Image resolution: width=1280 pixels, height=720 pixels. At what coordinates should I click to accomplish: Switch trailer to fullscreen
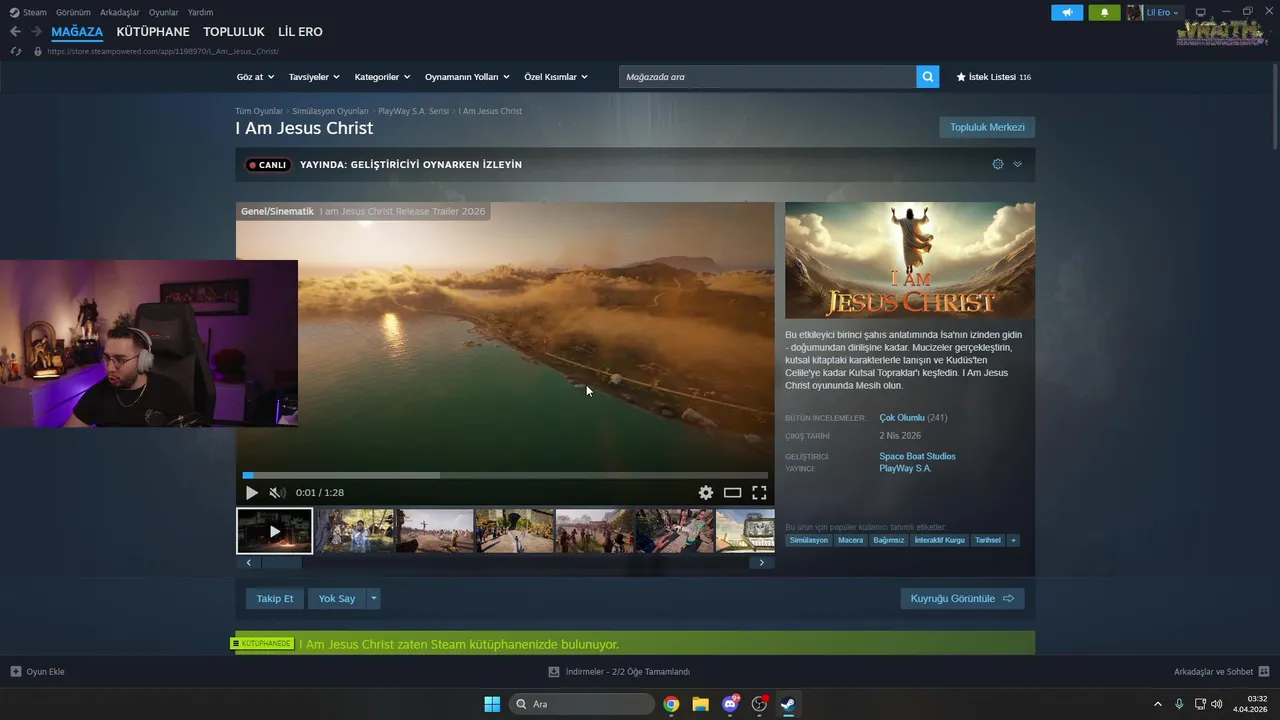[x=759, y=493]
